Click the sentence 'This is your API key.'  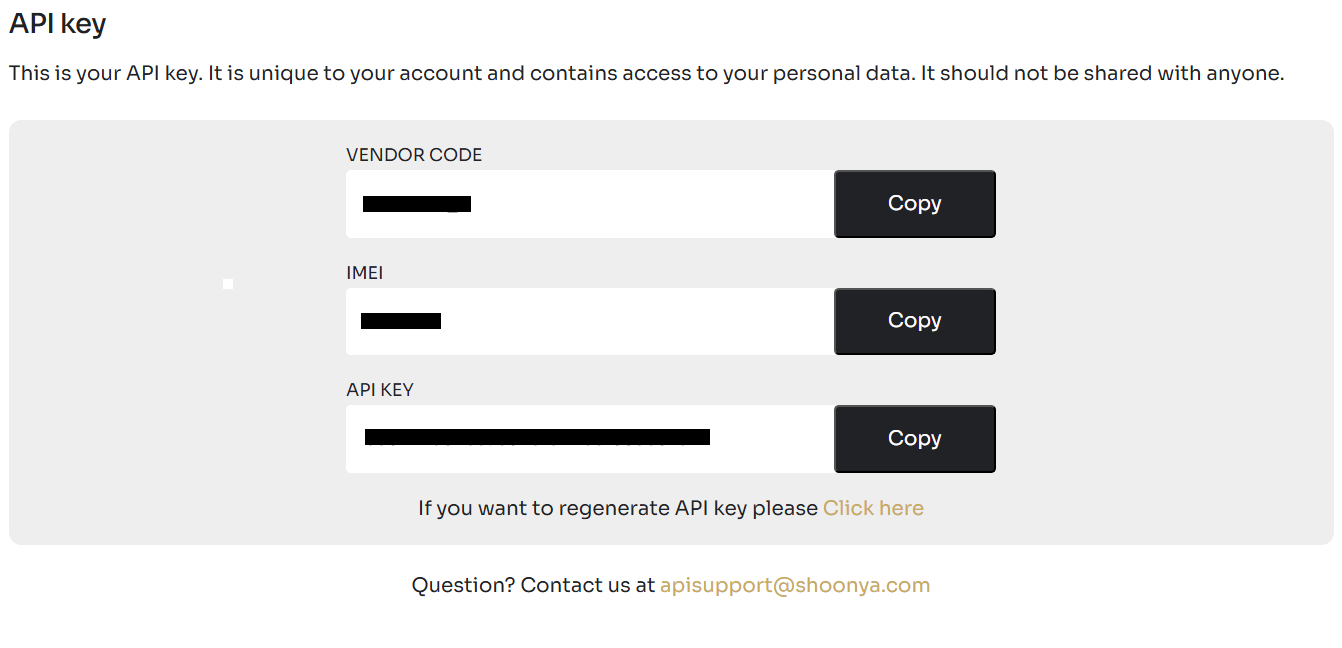click(105, 74)
